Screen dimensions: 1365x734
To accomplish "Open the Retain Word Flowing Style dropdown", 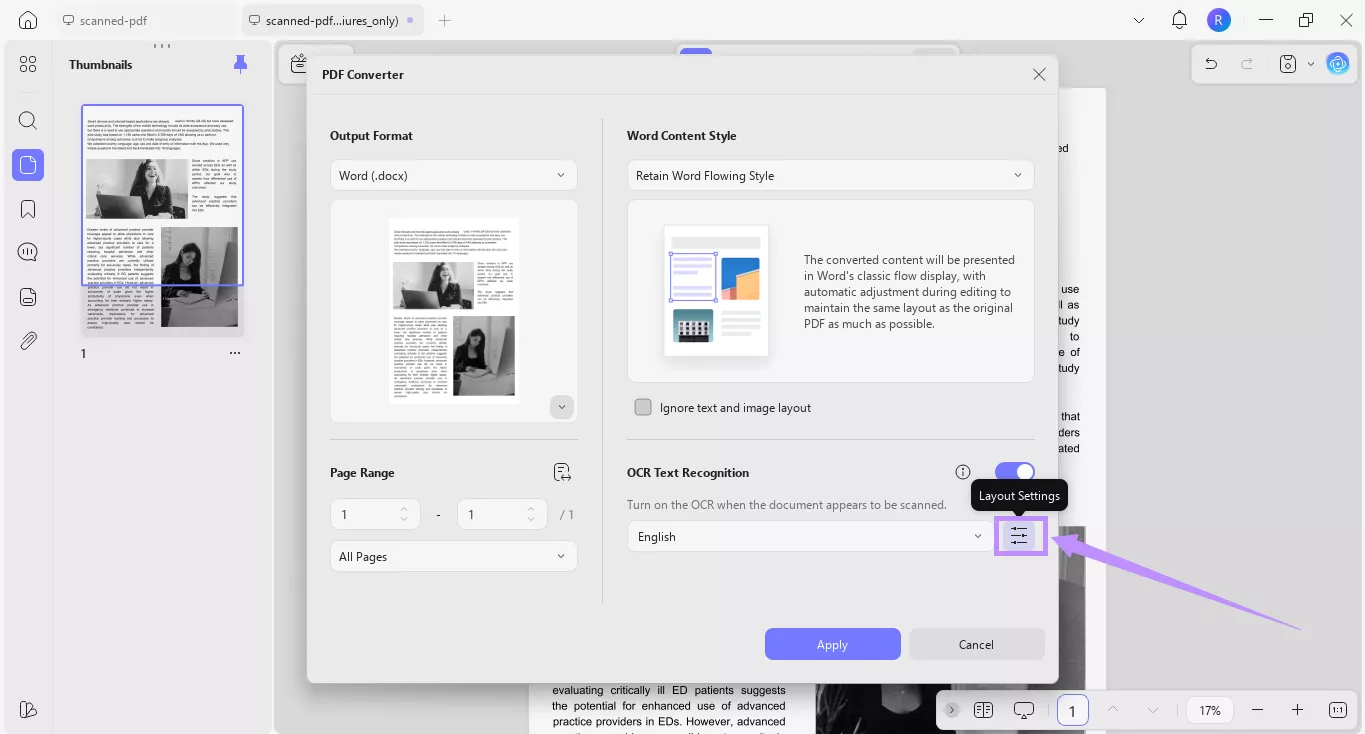I will [830, 175].
